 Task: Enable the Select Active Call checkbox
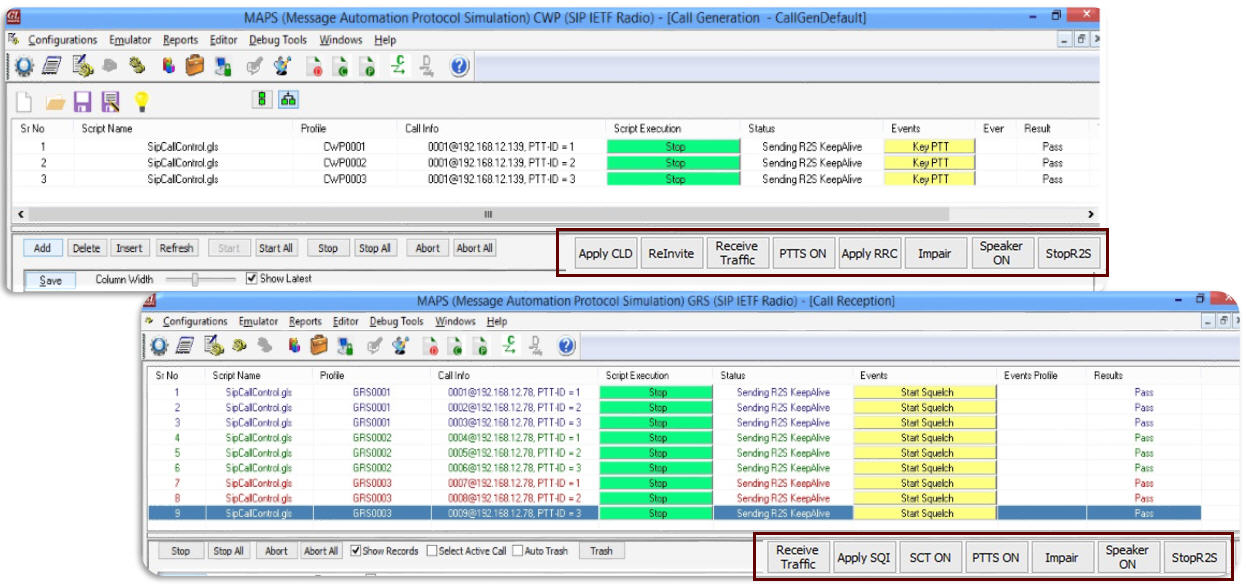[432, 551]
